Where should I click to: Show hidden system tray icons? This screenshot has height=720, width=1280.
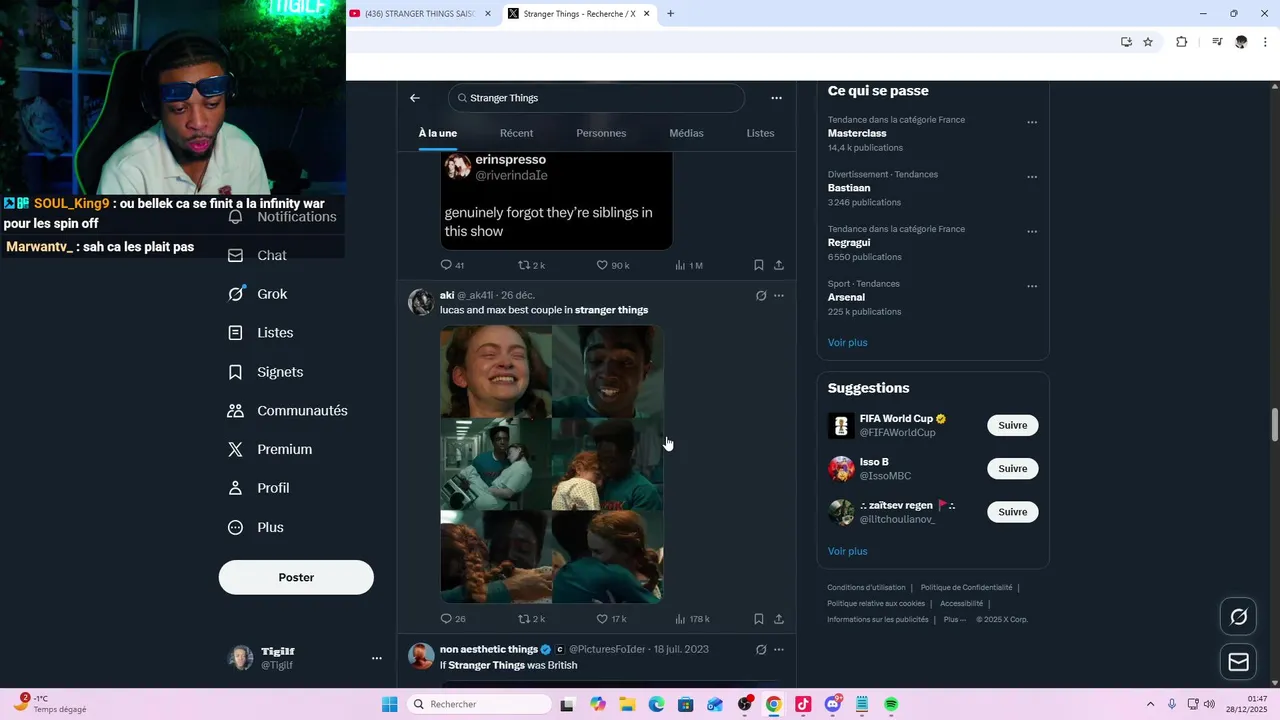tap(1150, 705)
